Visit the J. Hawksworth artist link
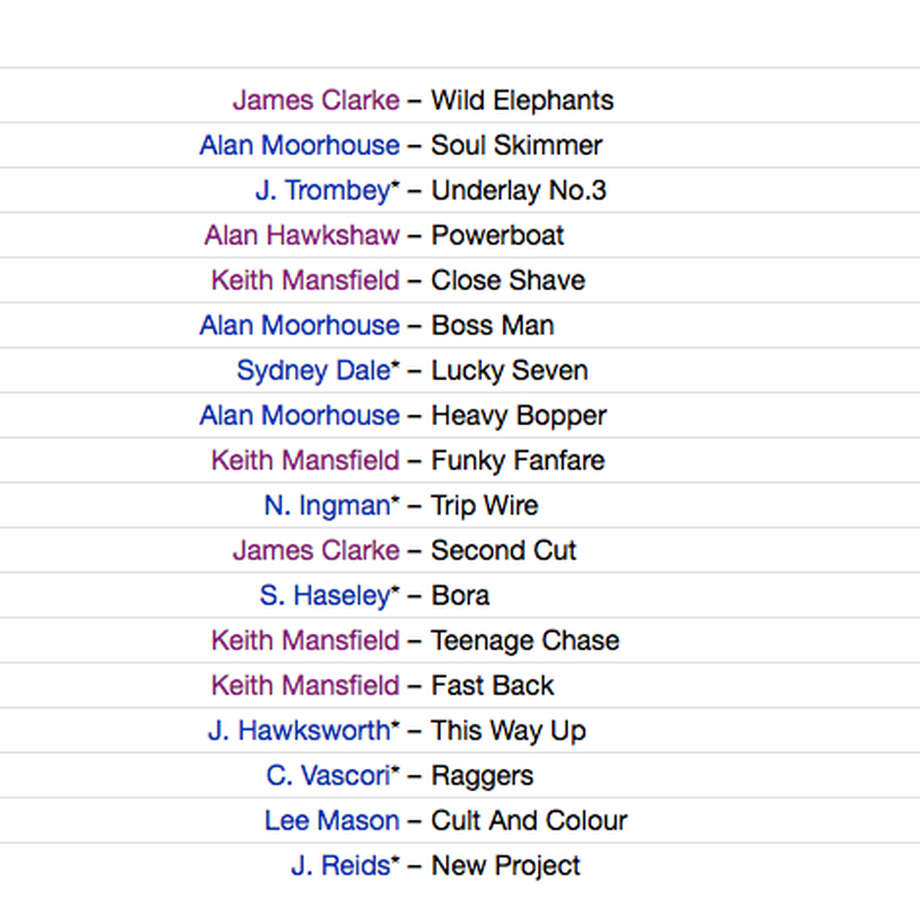Screen dimensions: 920x920 tap(300, 731)
